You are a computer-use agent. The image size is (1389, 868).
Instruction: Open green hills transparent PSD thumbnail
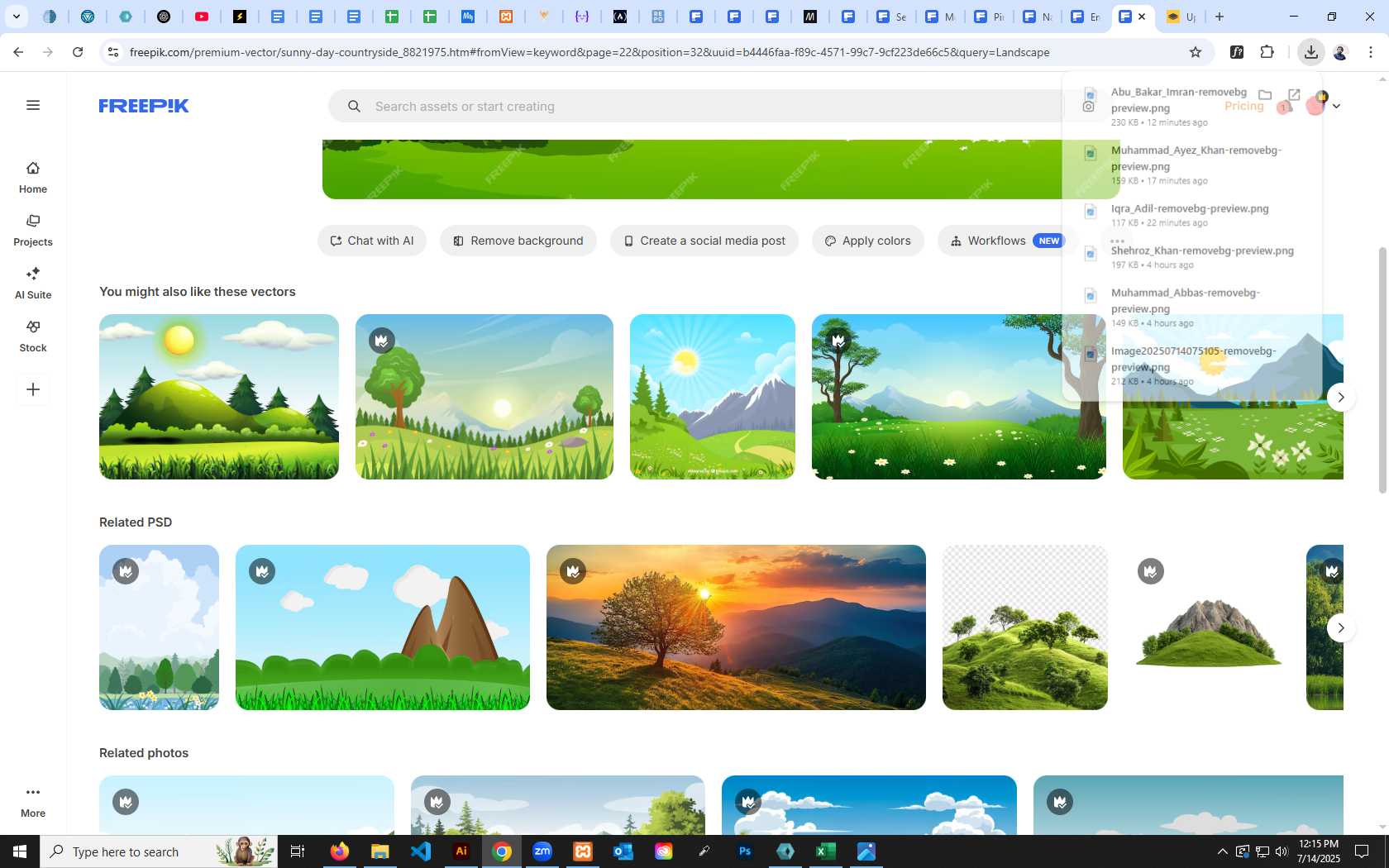coord(1025,627)
